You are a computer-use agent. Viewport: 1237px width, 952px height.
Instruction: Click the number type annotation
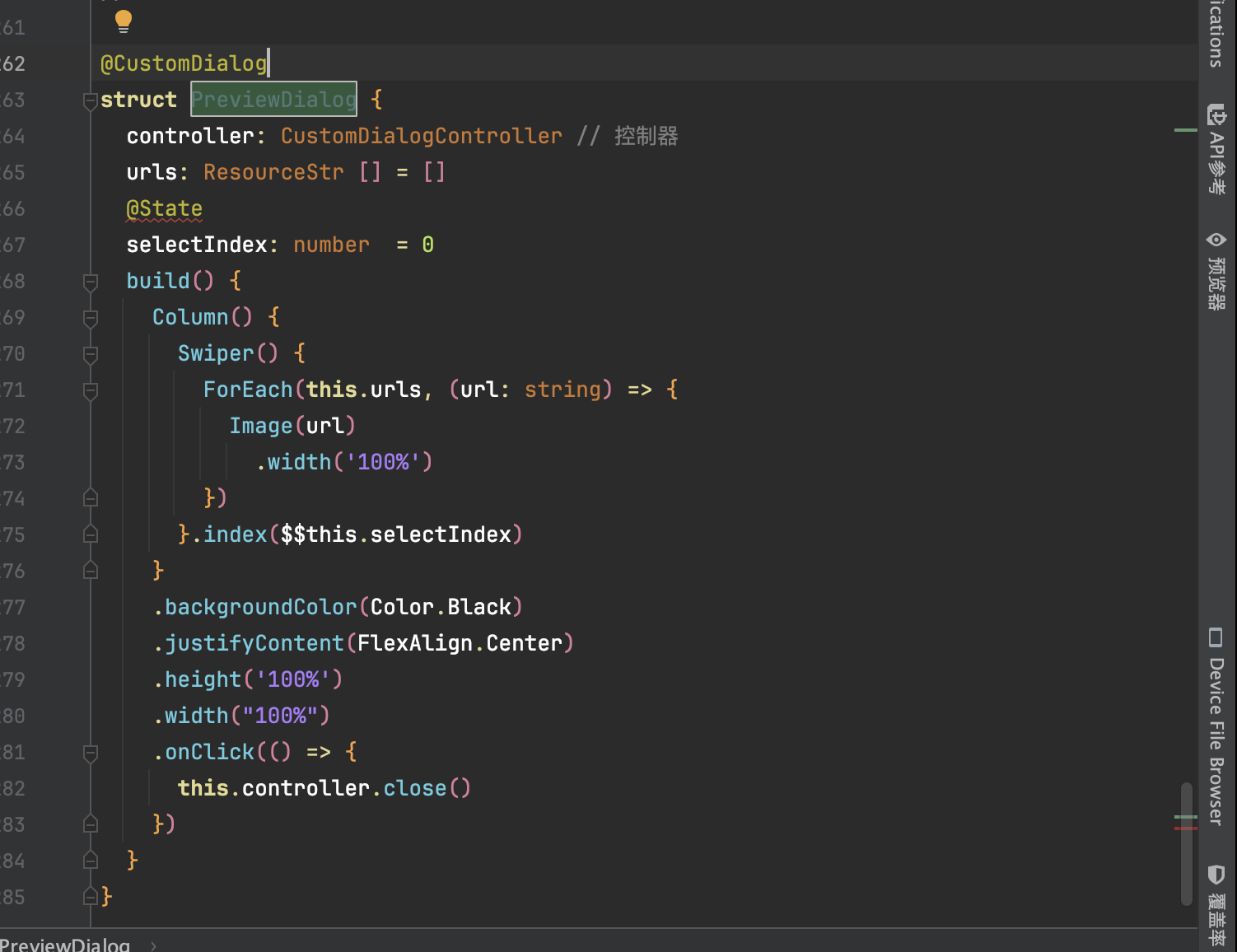tap(331, 245)
